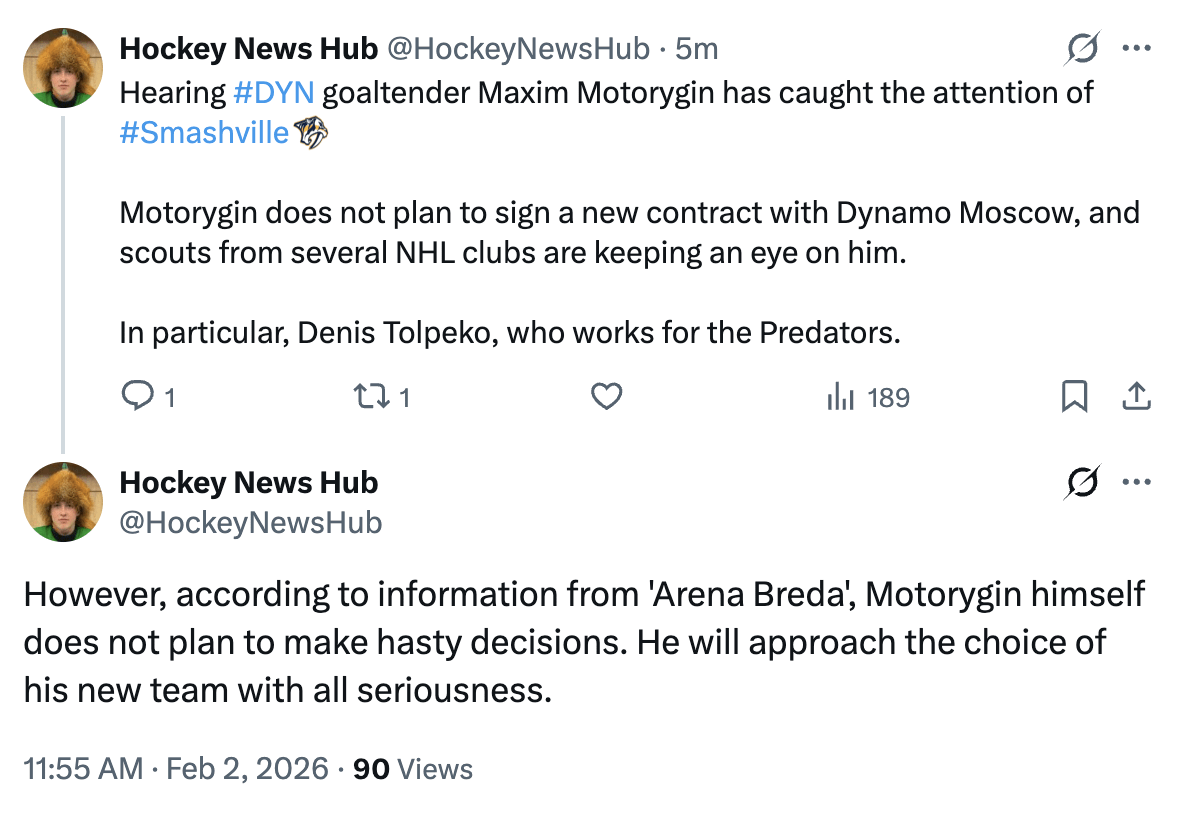This screenshot has height=822, width=1178.
Task: Click the second tweet's profile avatar
Action: (63, 502)
